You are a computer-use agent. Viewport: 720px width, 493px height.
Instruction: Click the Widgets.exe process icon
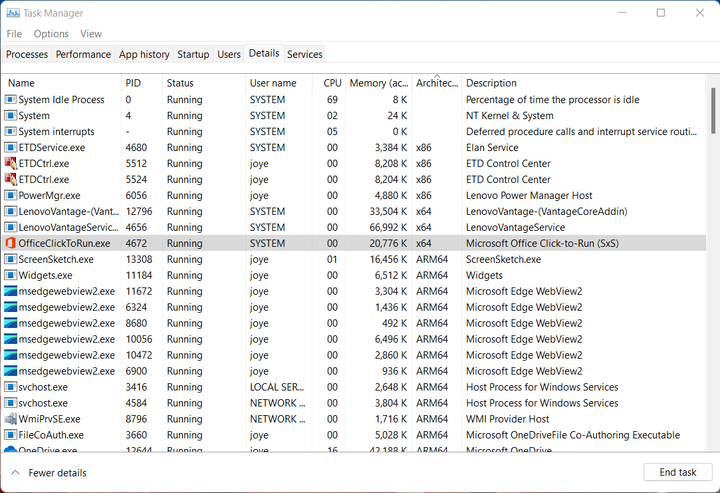[x=10, y=275]
